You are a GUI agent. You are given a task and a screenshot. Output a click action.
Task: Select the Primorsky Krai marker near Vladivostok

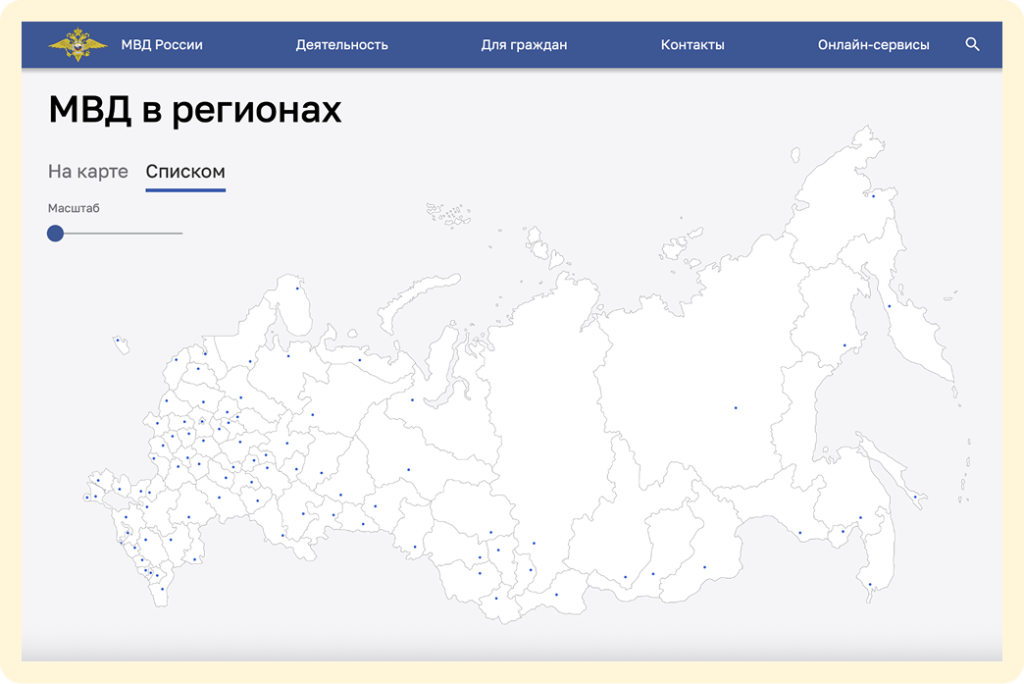coord(870,584)
